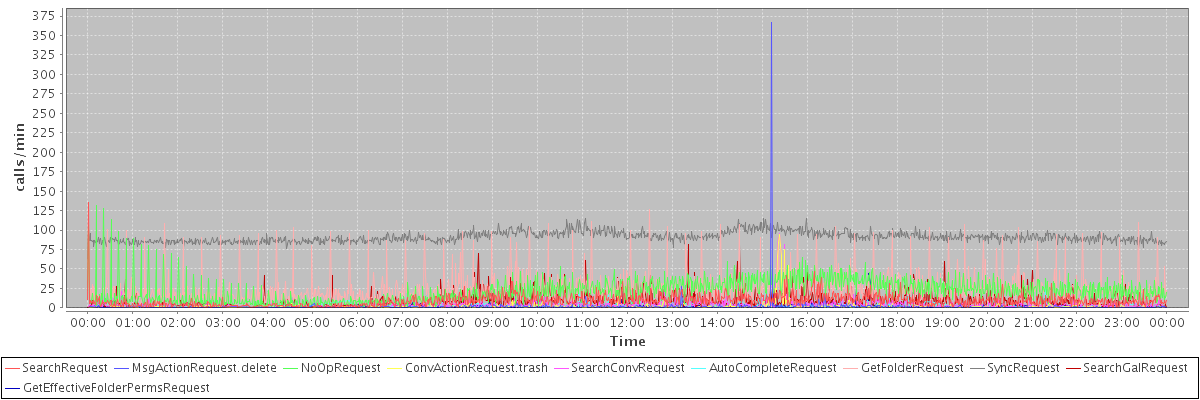Click the 08:00 time axis label
This screenshot has height=400, width=1200.
pos(447,323)
